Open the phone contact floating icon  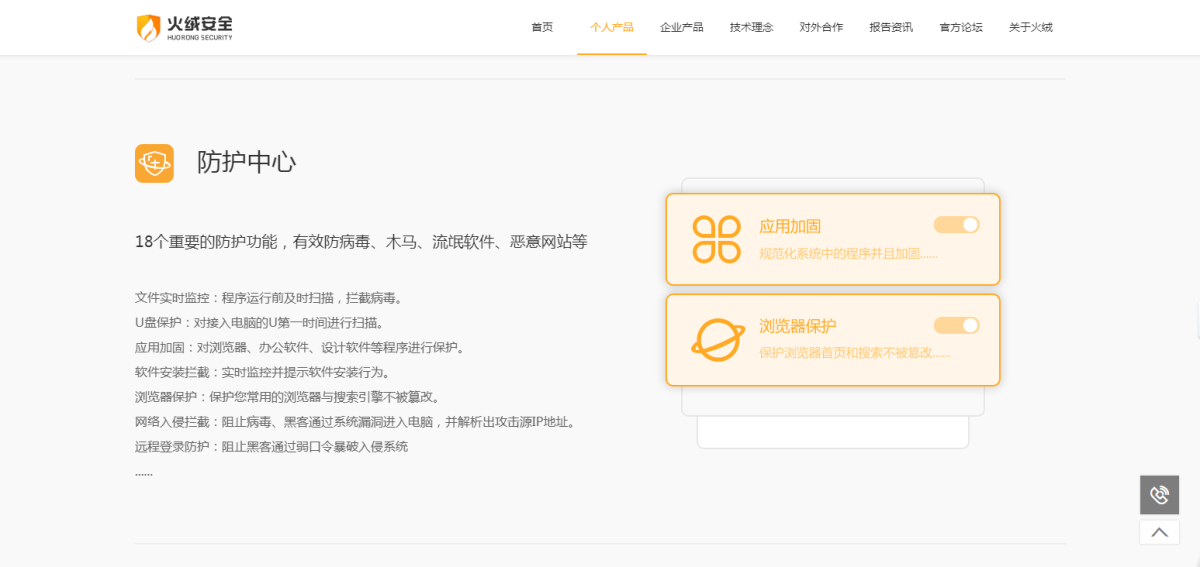click(1159, 494)
